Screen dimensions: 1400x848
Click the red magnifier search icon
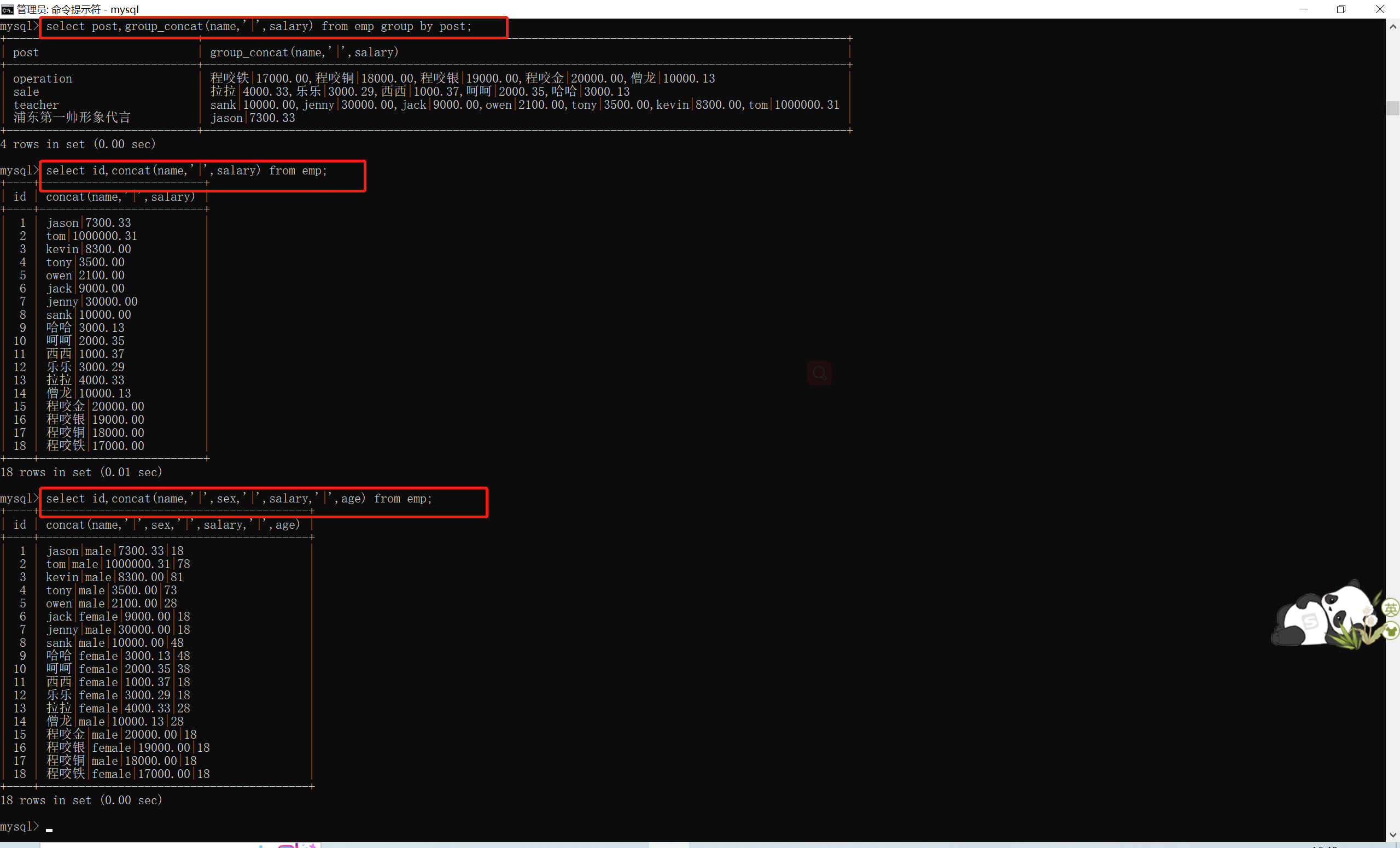(819, 373)
